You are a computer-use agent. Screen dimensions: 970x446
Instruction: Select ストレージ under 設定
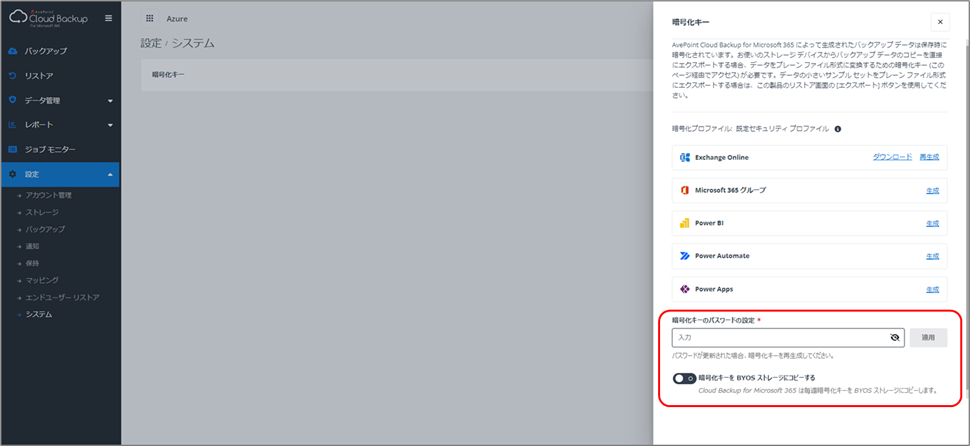42,213
